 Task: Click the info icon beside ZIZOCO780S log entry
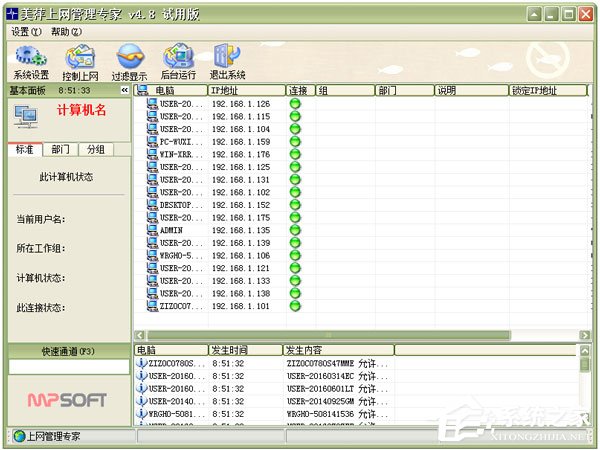(141, 363)
